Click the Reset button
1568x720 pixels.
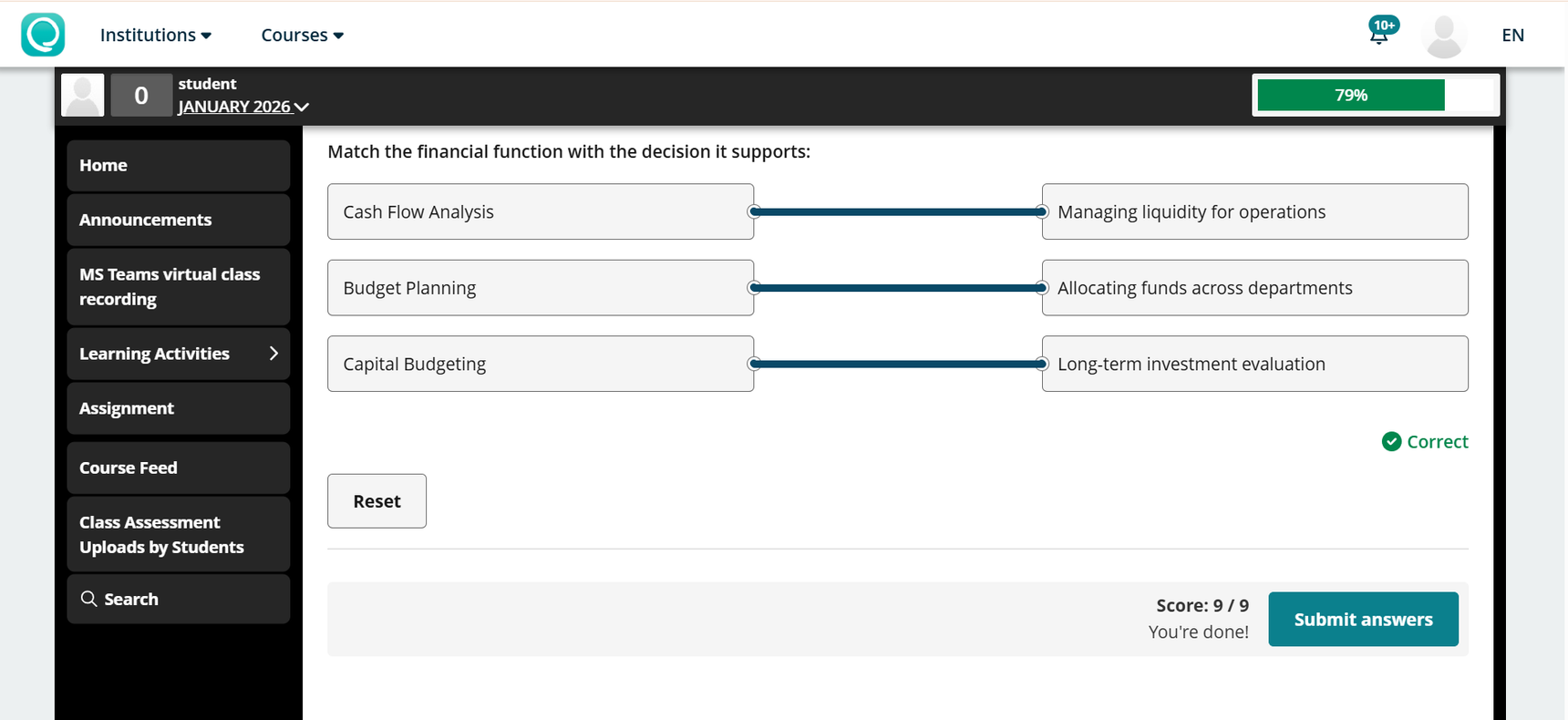[x=377, y=501]
